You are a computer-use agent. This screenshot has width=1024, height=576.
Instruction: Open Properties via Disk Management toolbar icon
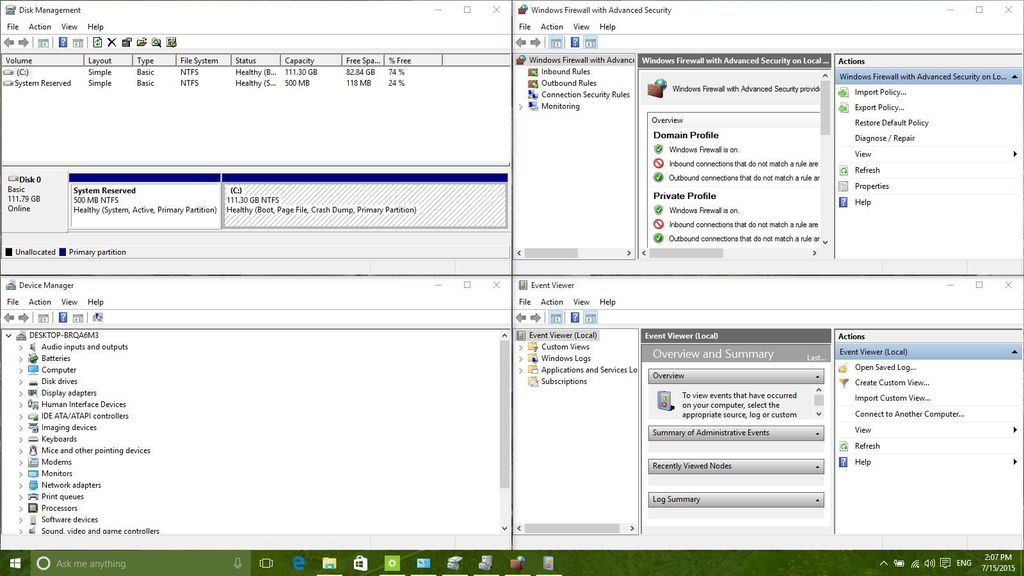(127, 42)
